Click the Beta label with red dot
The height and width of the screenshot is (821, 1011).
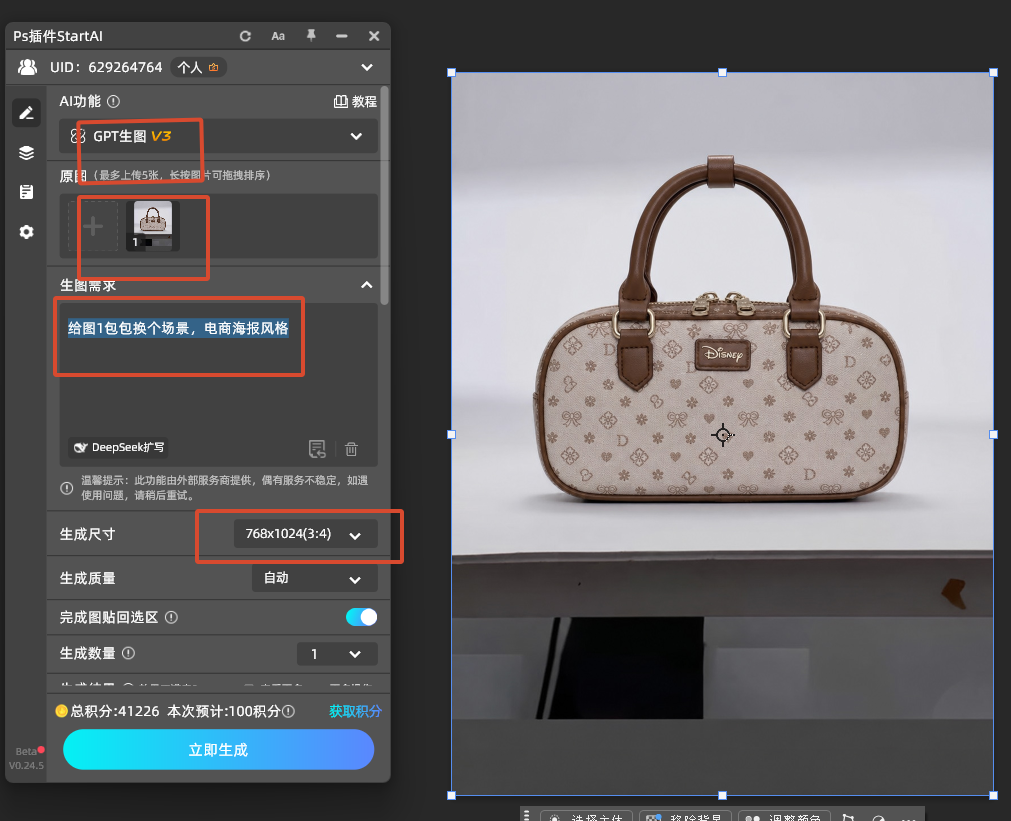click(x=30, y=751)
